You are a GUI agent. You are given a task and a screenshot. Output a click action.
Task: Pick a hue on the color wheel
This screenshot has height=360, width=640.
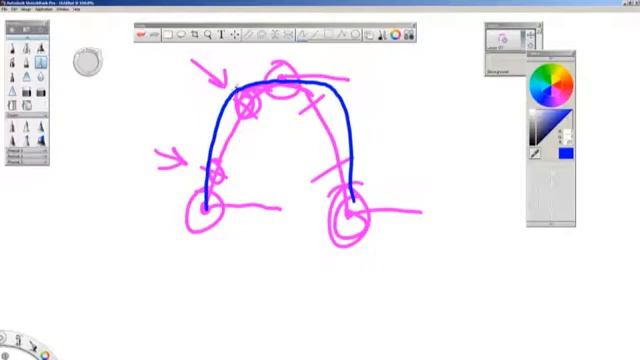(551, 85)
